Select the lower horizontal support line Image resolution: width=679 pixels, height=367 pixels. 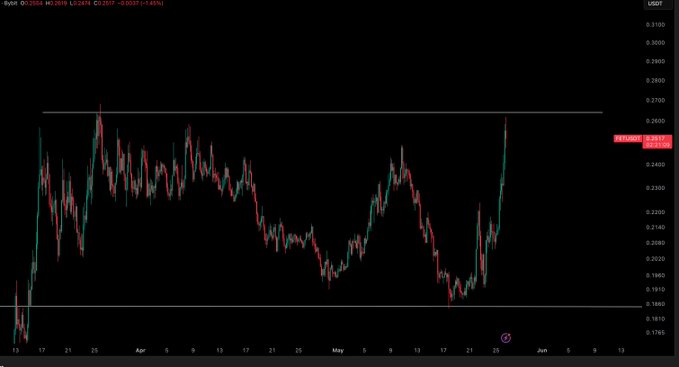tap(321, 306)
